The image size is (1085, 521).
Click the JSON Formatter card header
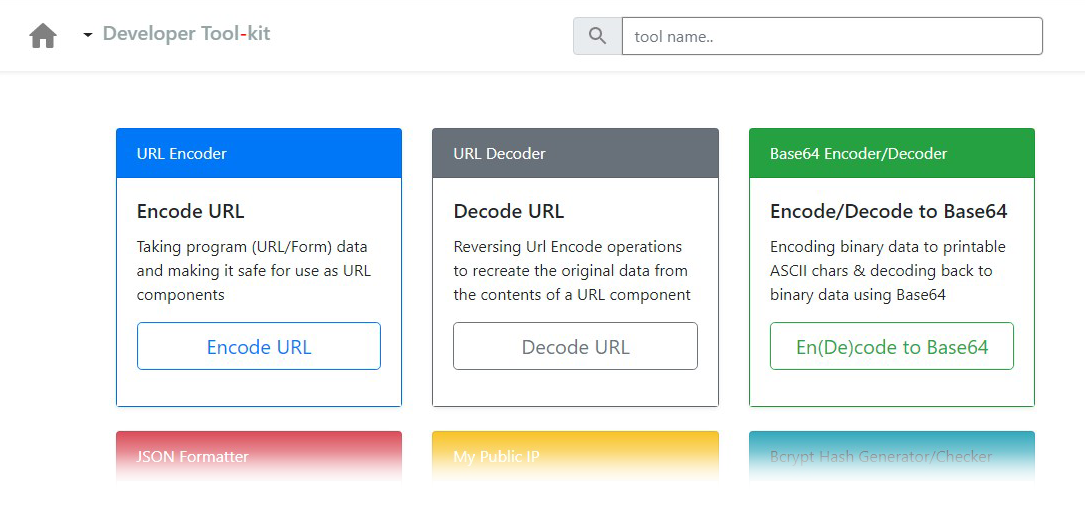259,456
